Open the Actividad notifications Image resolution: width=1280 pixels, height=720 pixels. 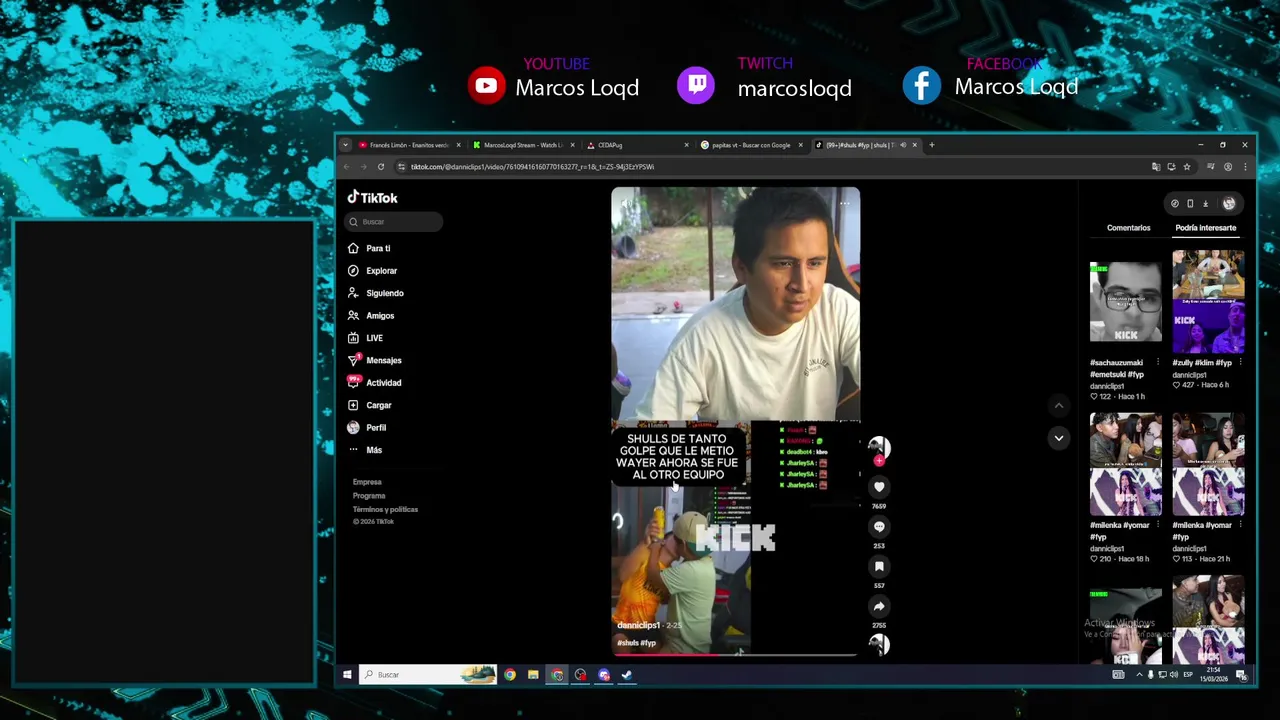[375, 383]
